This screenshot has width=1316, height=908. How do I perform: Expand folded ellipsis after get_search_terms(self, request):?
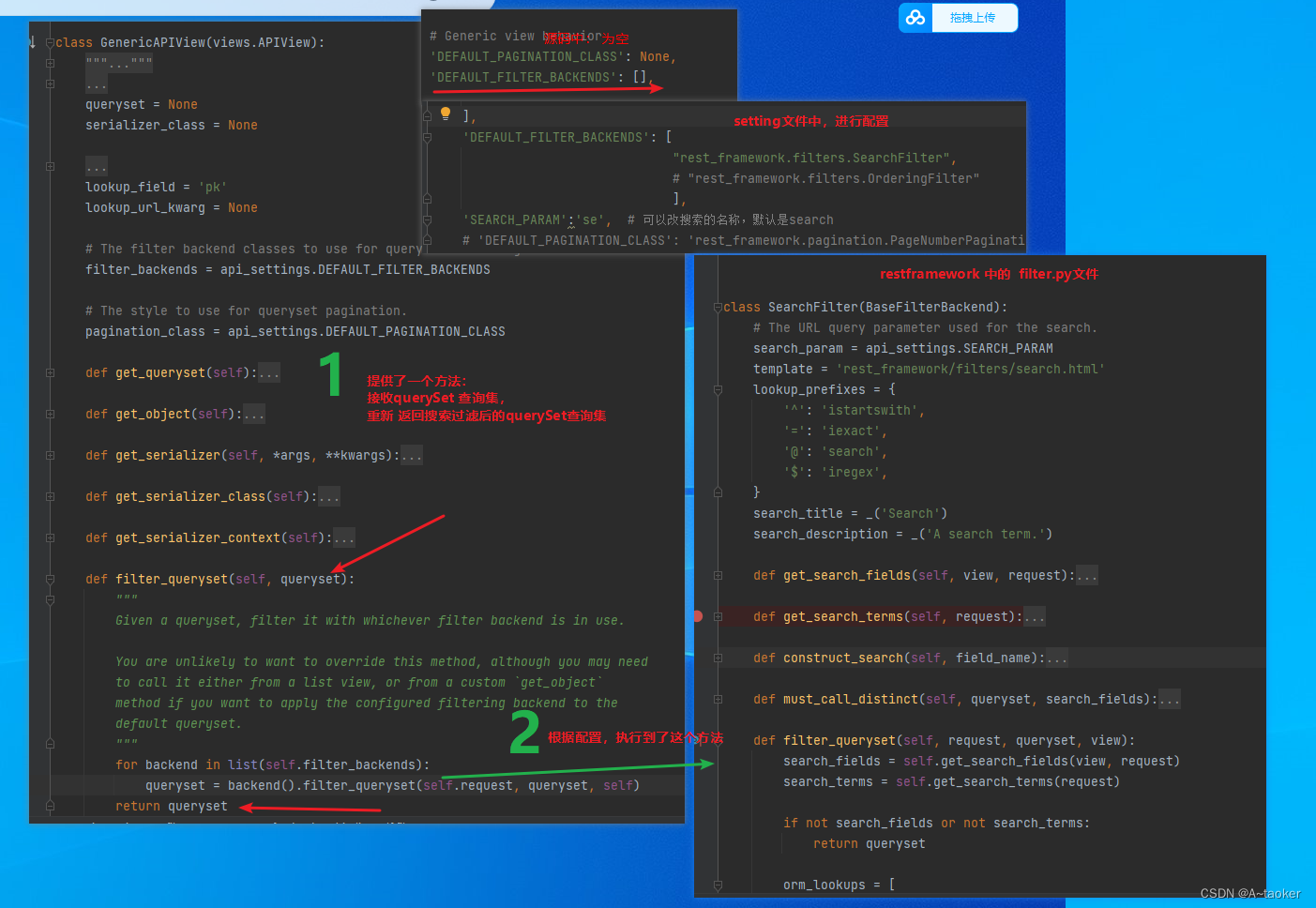1035,616
